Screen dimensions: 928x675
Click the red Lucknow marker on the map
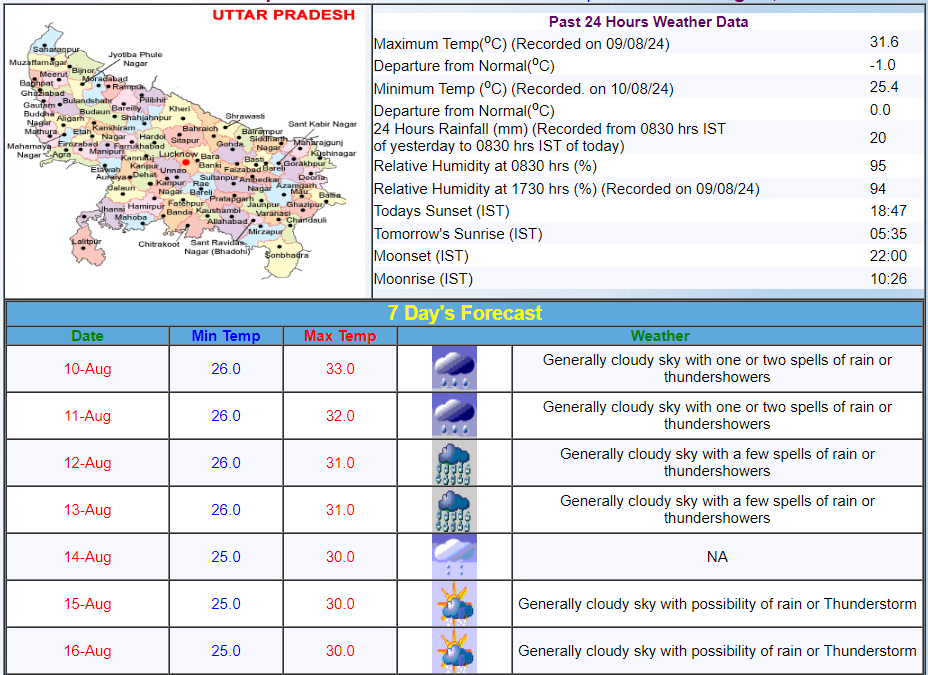pos(186,162)
